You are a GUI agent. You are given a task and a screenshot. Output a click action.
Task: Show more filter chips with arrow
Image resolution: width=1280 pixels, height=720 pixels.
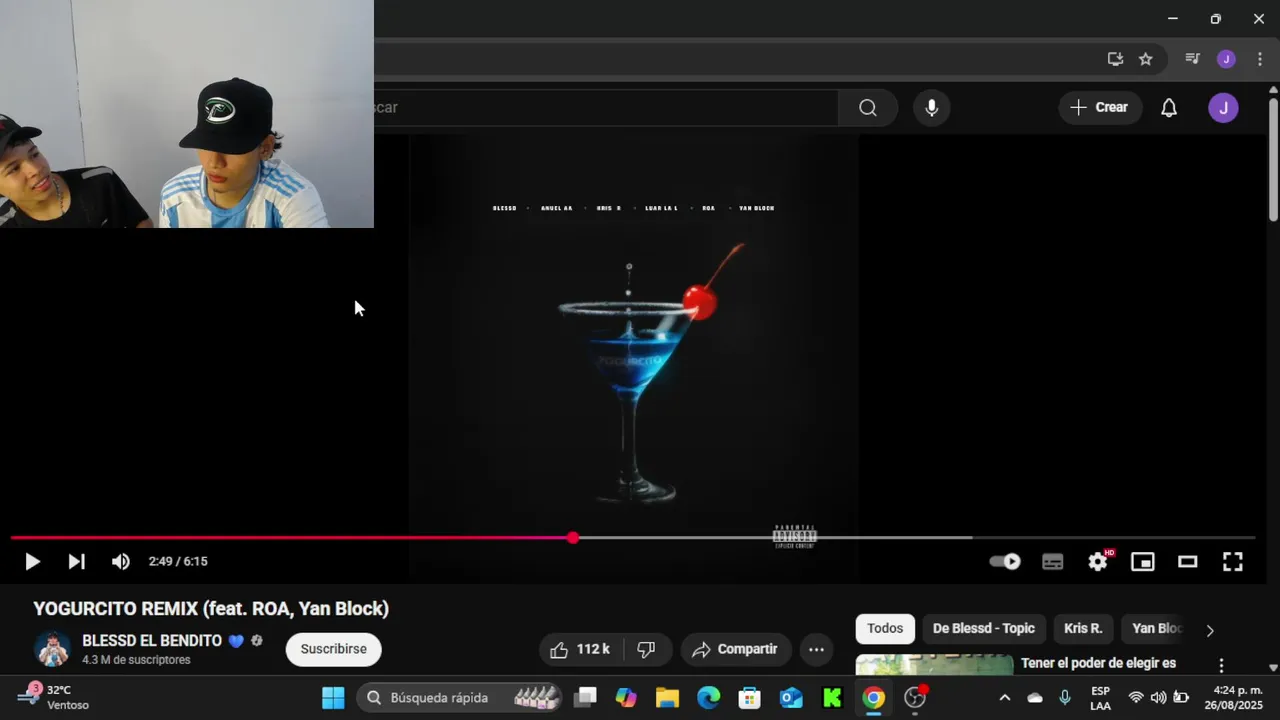click(1210, 630)
